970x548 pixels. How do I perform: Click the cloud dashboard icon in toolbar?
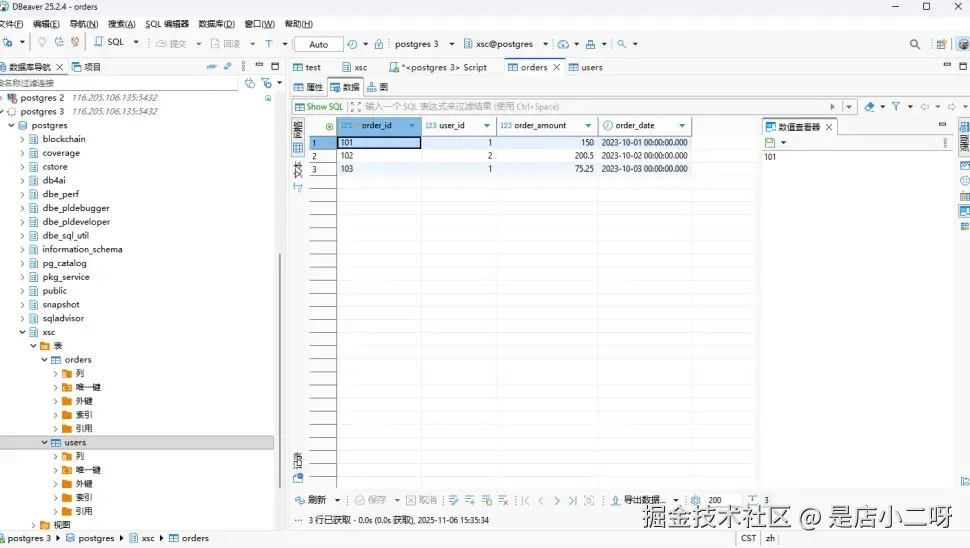pyautogui.click(x=563, y=44)
